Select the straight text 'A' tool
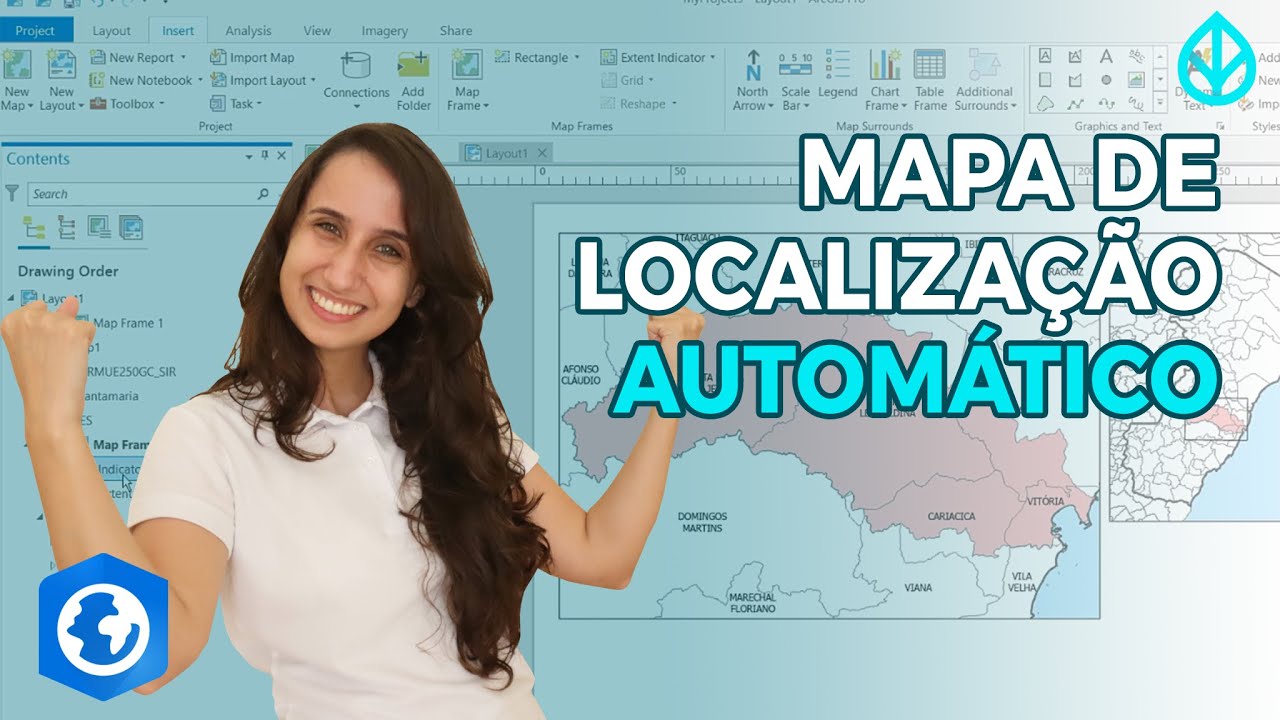Image resolution: width=1280 pixels, height=720 pixels. point(1106,56)
